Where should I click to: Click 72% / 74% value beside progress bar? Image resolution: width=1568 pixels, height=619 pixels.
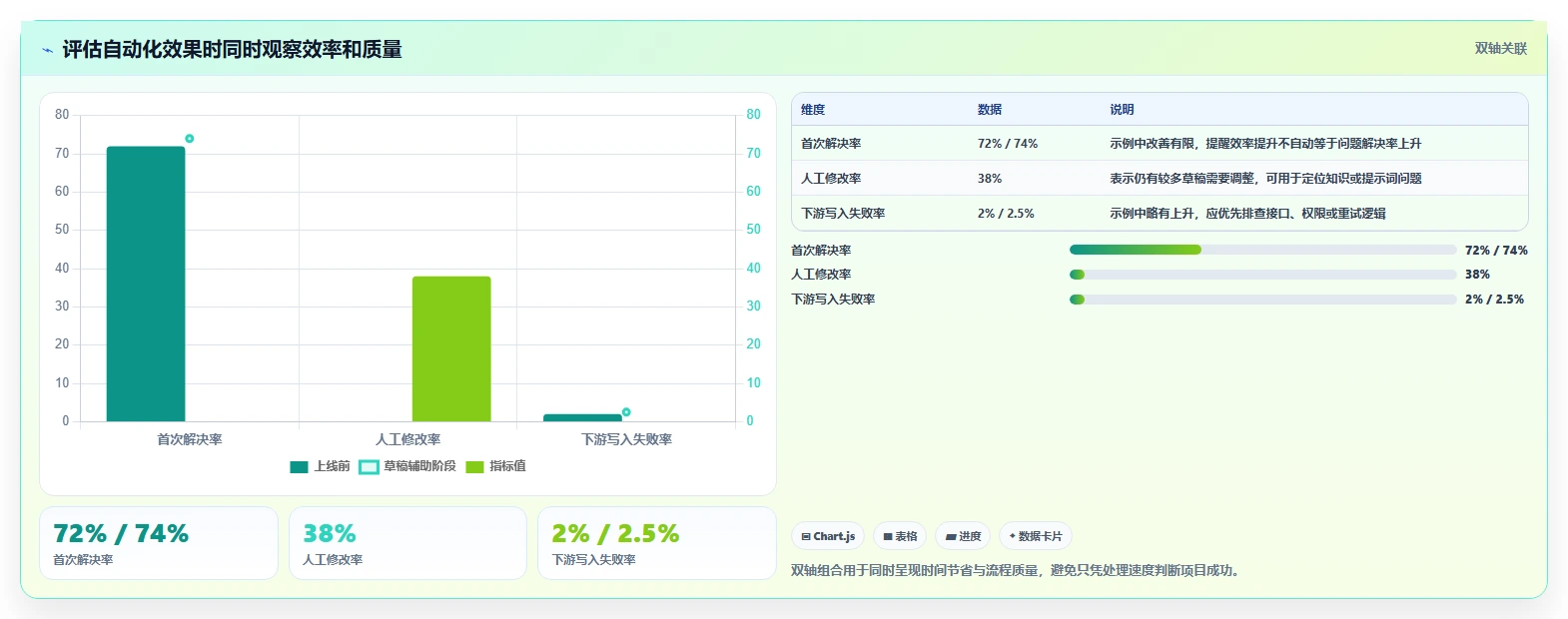pos(1496,251)
